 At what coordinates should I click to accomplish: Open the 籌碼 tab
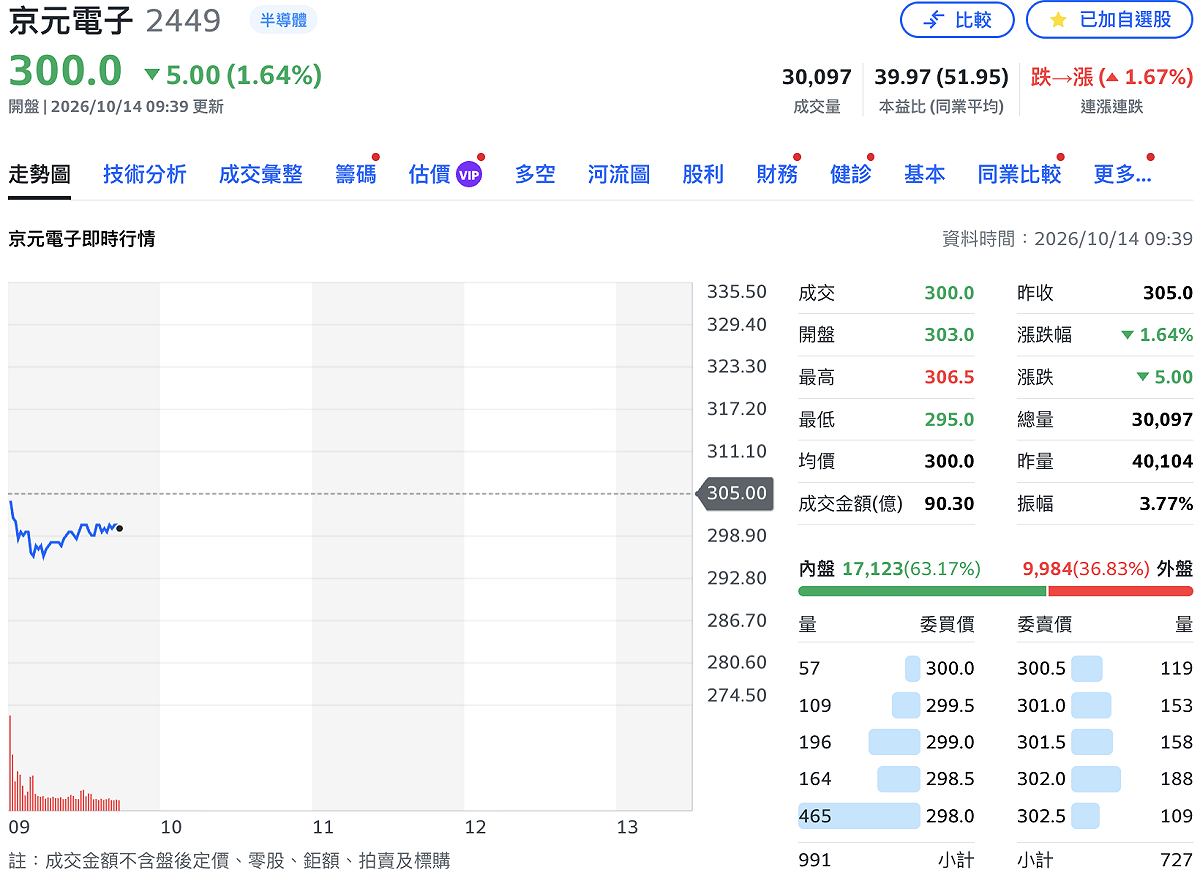pos(356,175)
